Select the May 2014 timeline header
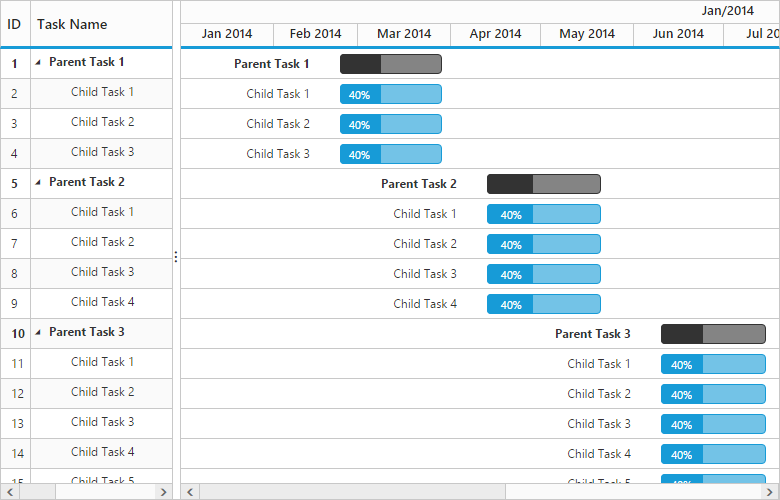This screenshot has height=500, width=780. tap(587, 34)
